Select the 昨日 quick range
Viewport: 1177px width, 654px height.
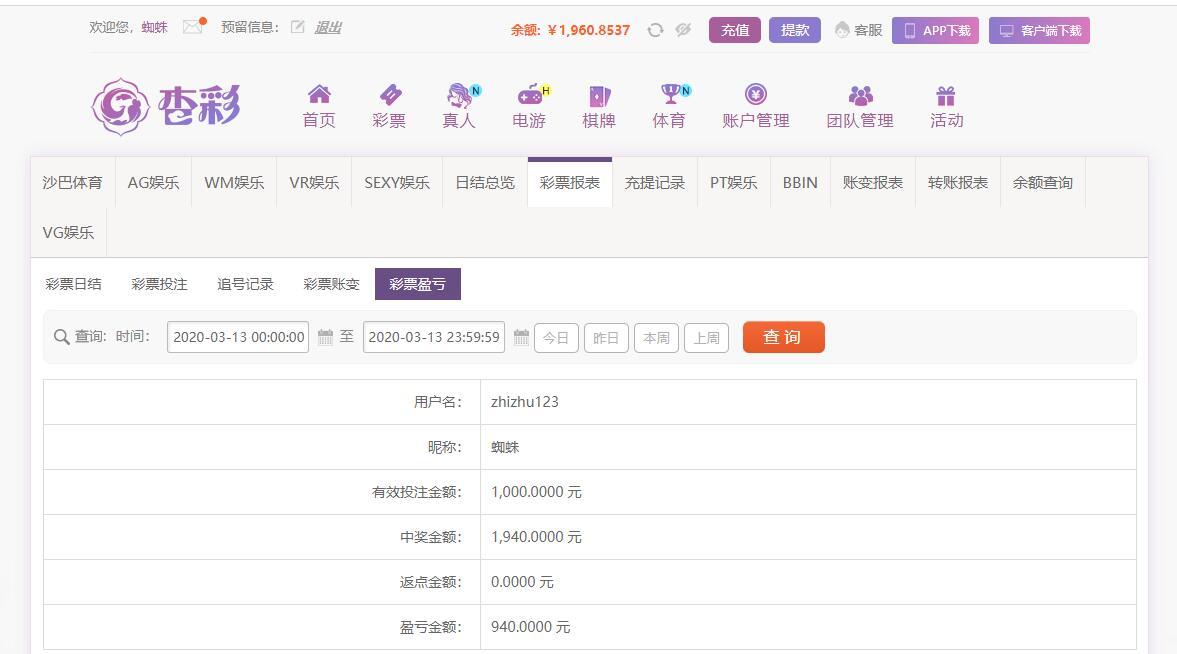(606, 338)
